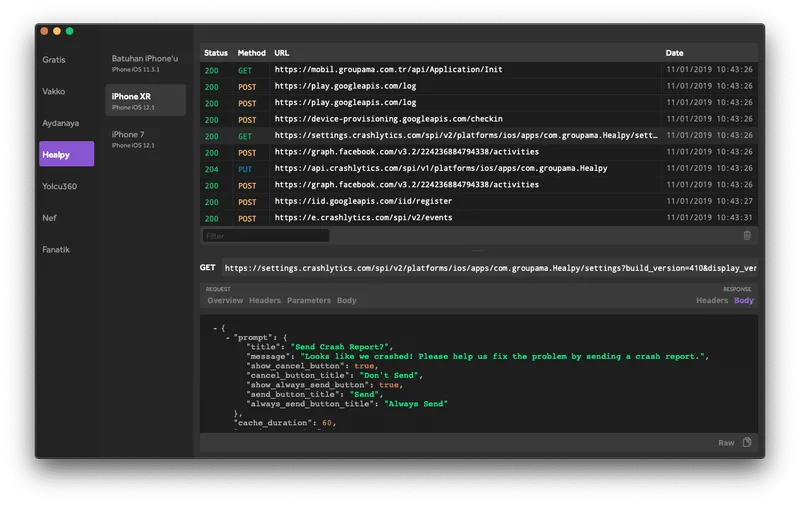Switch to request Overview tab
Screen dimensions: 800x505
click(x=225, y=300)
